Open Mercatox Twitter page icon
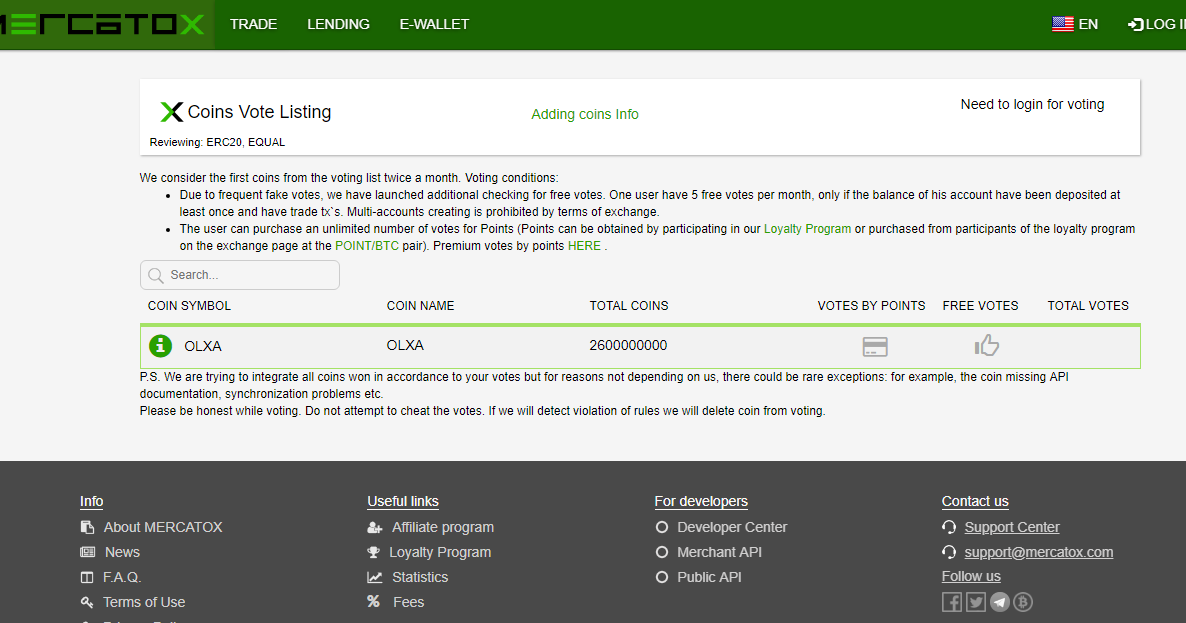 tap(976, 603)
